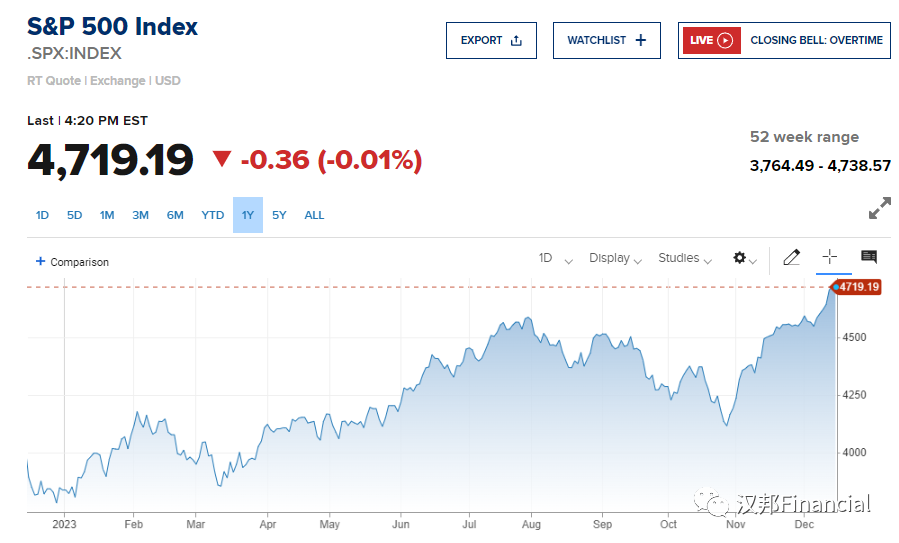
Task: Toggle the crosshair cursor tool
Action: tap(829, 258)
